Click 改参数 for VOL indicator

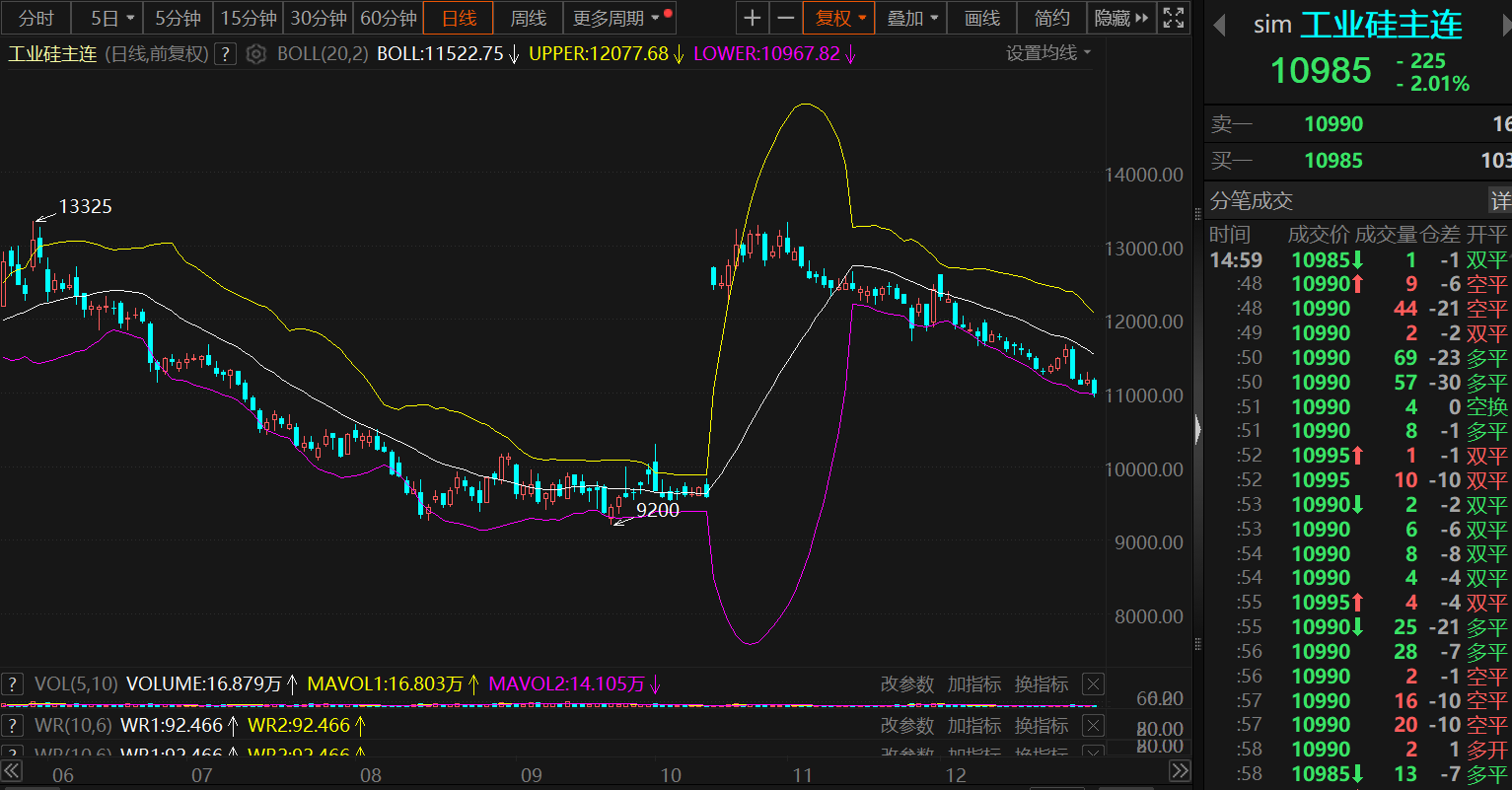tap(906, 684)
